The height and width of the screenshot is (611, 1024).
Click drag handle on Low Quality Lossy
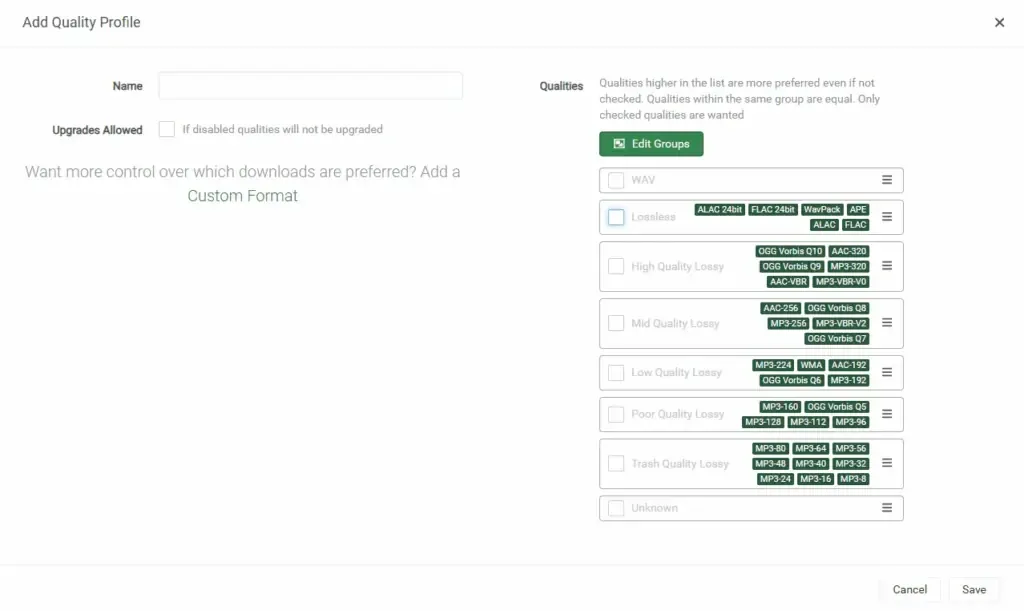[x=886, y=372]
